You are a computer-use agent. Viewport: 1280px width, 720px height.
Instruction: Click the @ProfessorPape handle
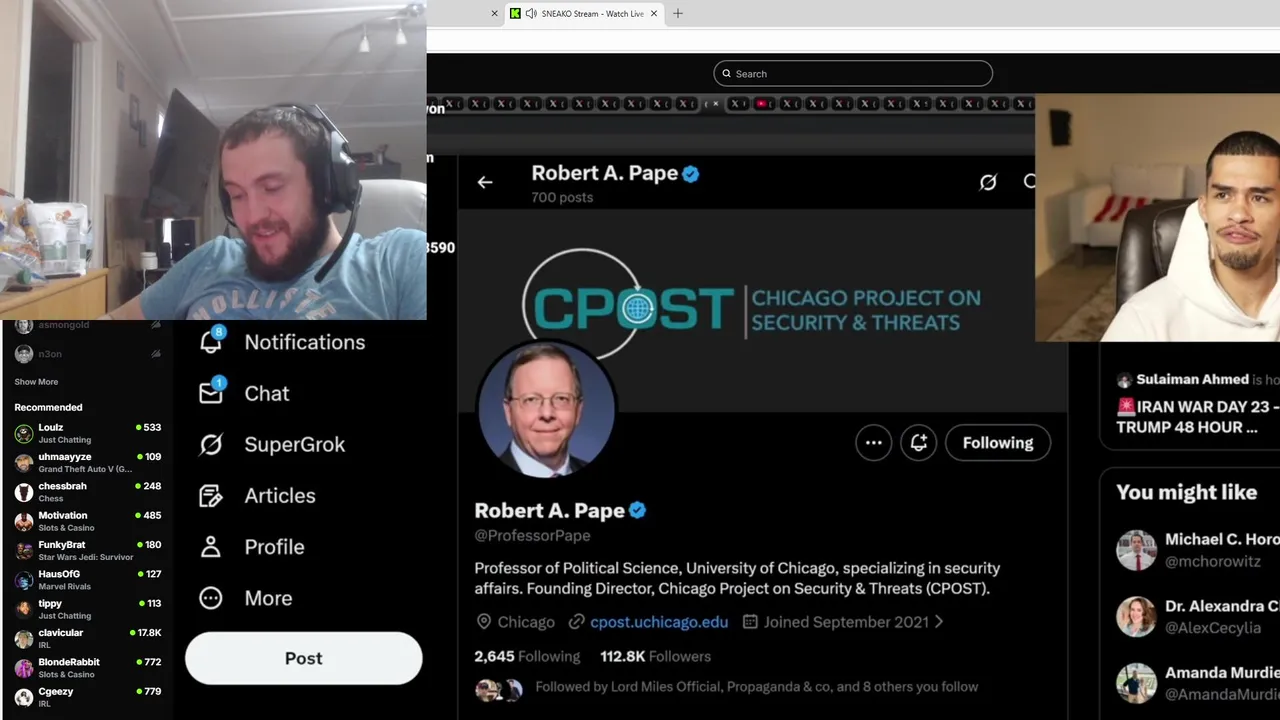click(x=532, y=536)
